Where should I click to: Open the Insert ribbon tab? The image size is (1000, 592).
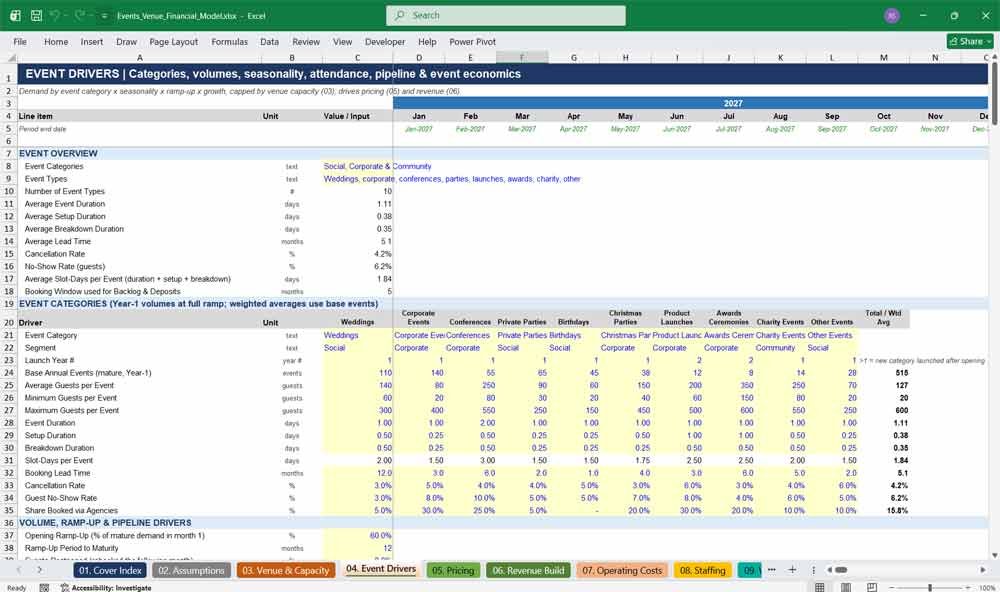click(92, 41)
